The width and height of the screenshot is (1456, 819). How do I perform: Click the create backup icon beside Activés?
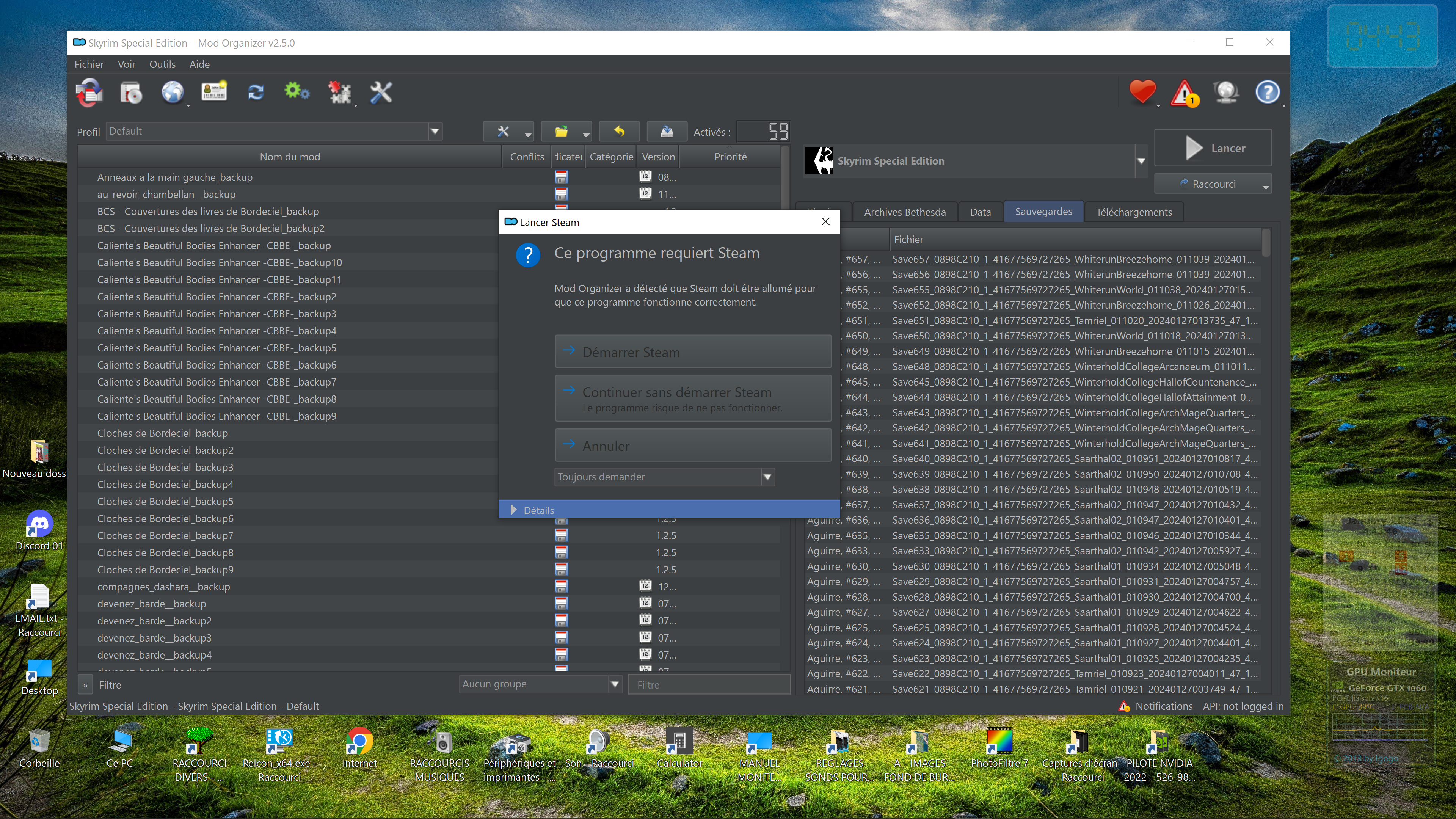click(667, 132)
